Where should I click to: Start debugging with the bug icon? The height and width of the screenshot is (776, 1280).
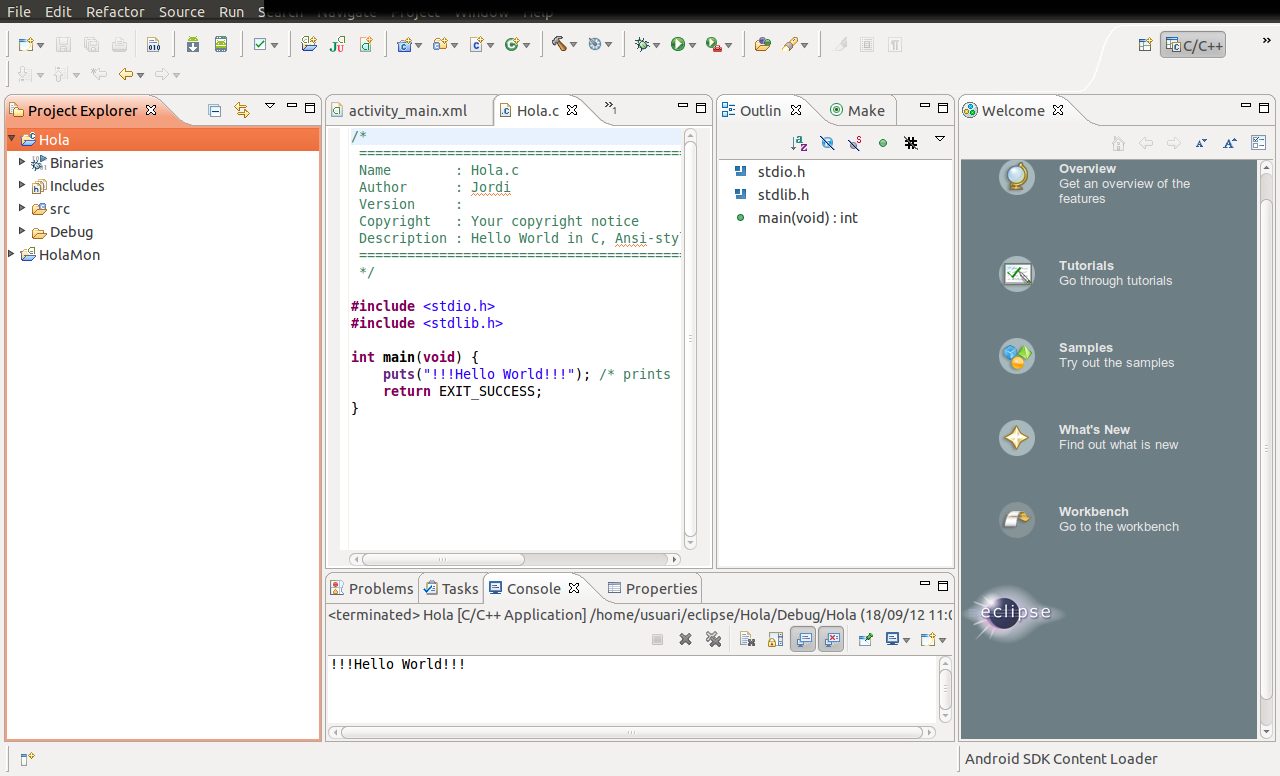click(x=642, y=45)
